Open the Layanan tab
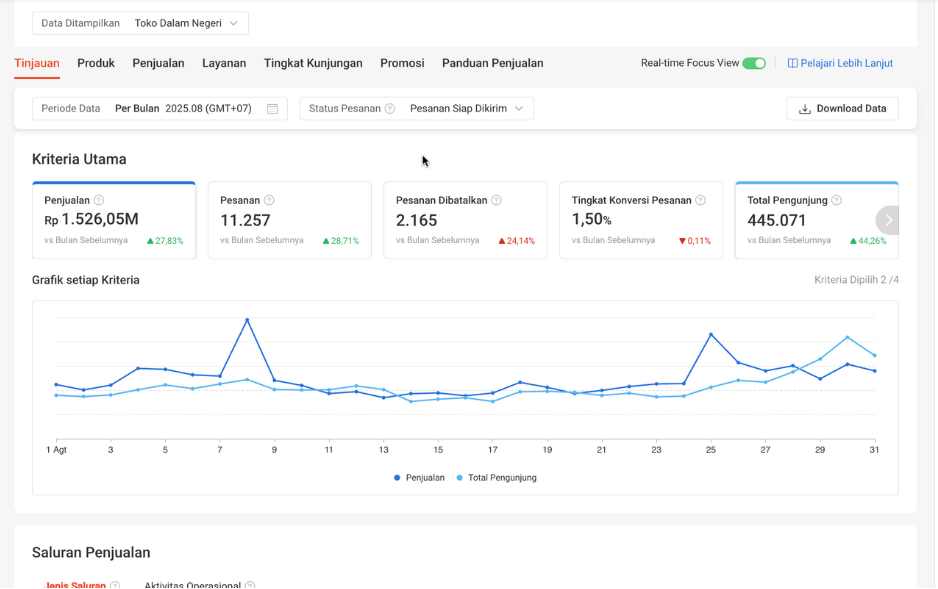 224,63
